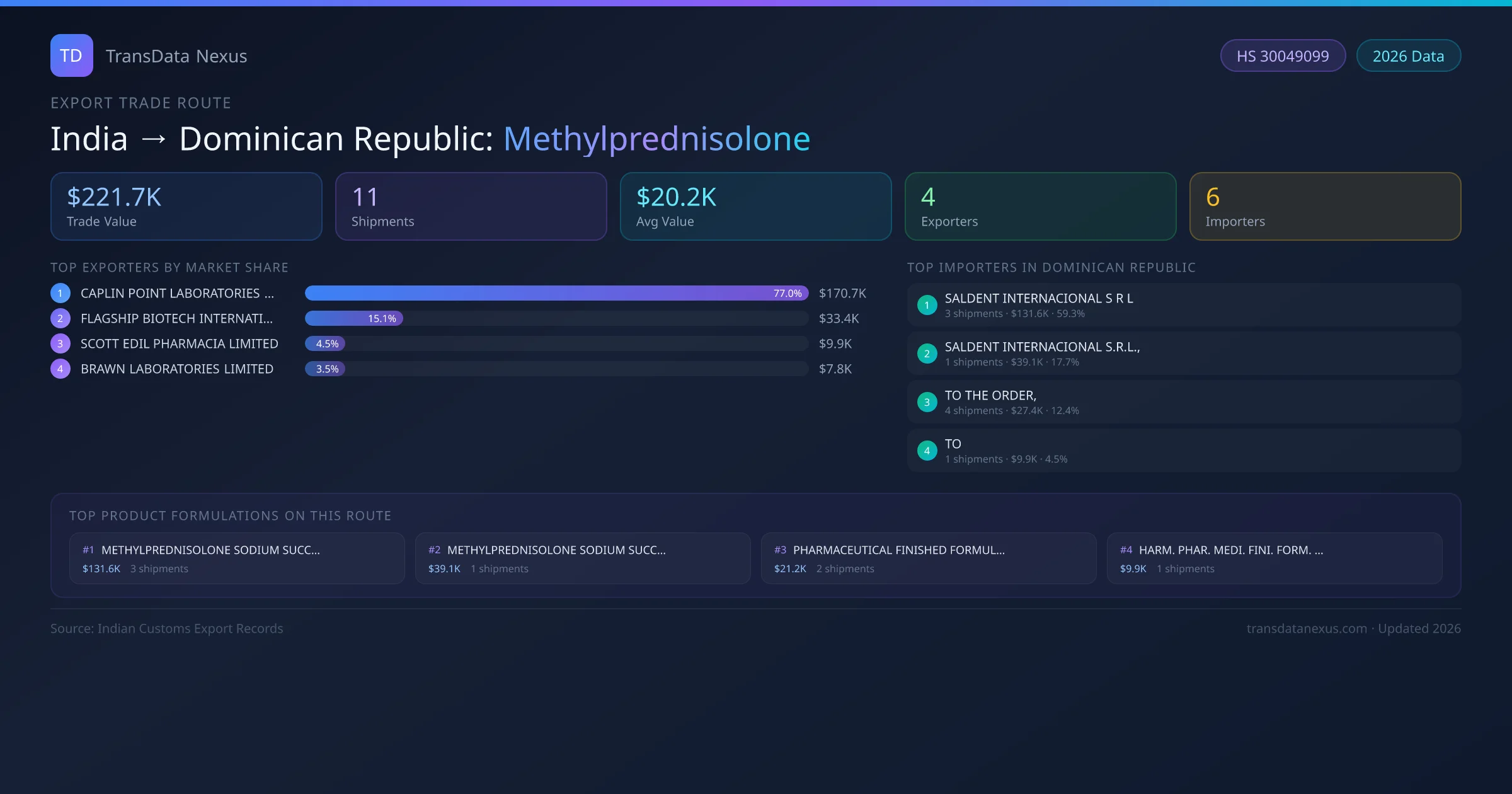This screenshot has width=1512, height=794.
Task: Click rank 3 badge for Scott Edil Pharmacia
Action: (60, 343)
